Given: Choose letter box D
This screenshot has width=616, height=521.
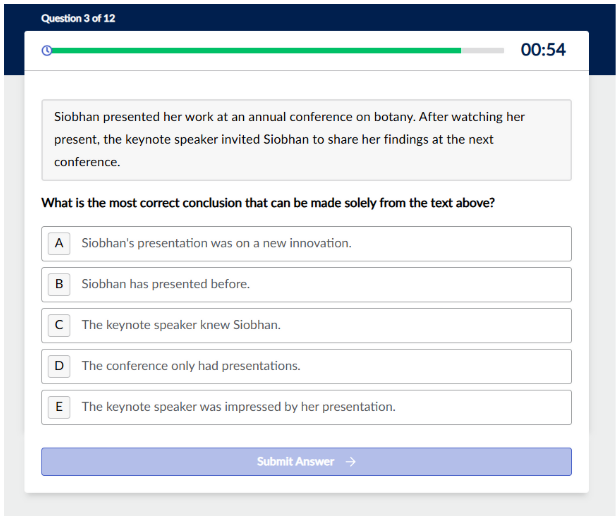Looking at the screenshot, I should [59, 366].
